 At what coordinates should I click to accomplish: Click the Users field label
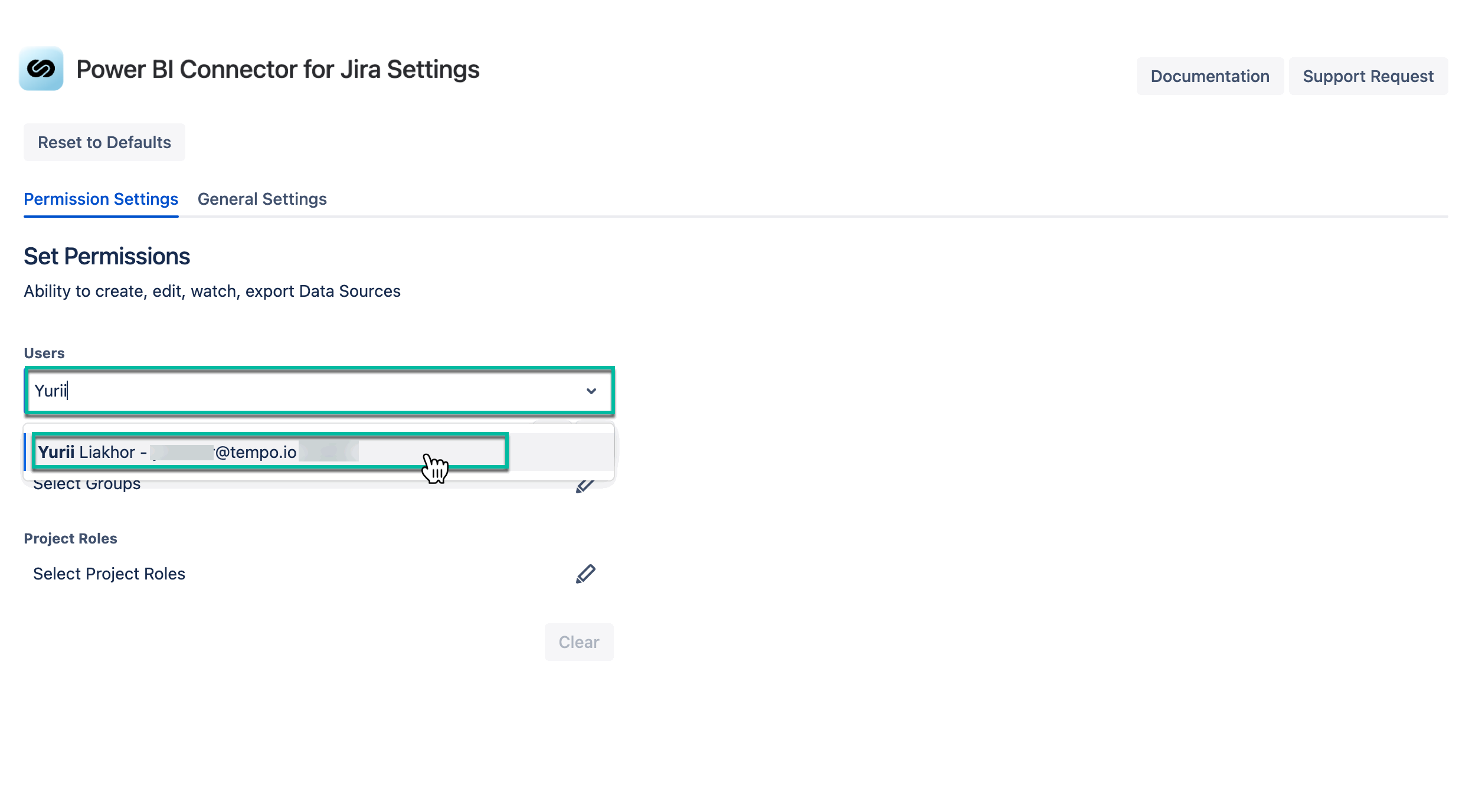pos(44,353)
